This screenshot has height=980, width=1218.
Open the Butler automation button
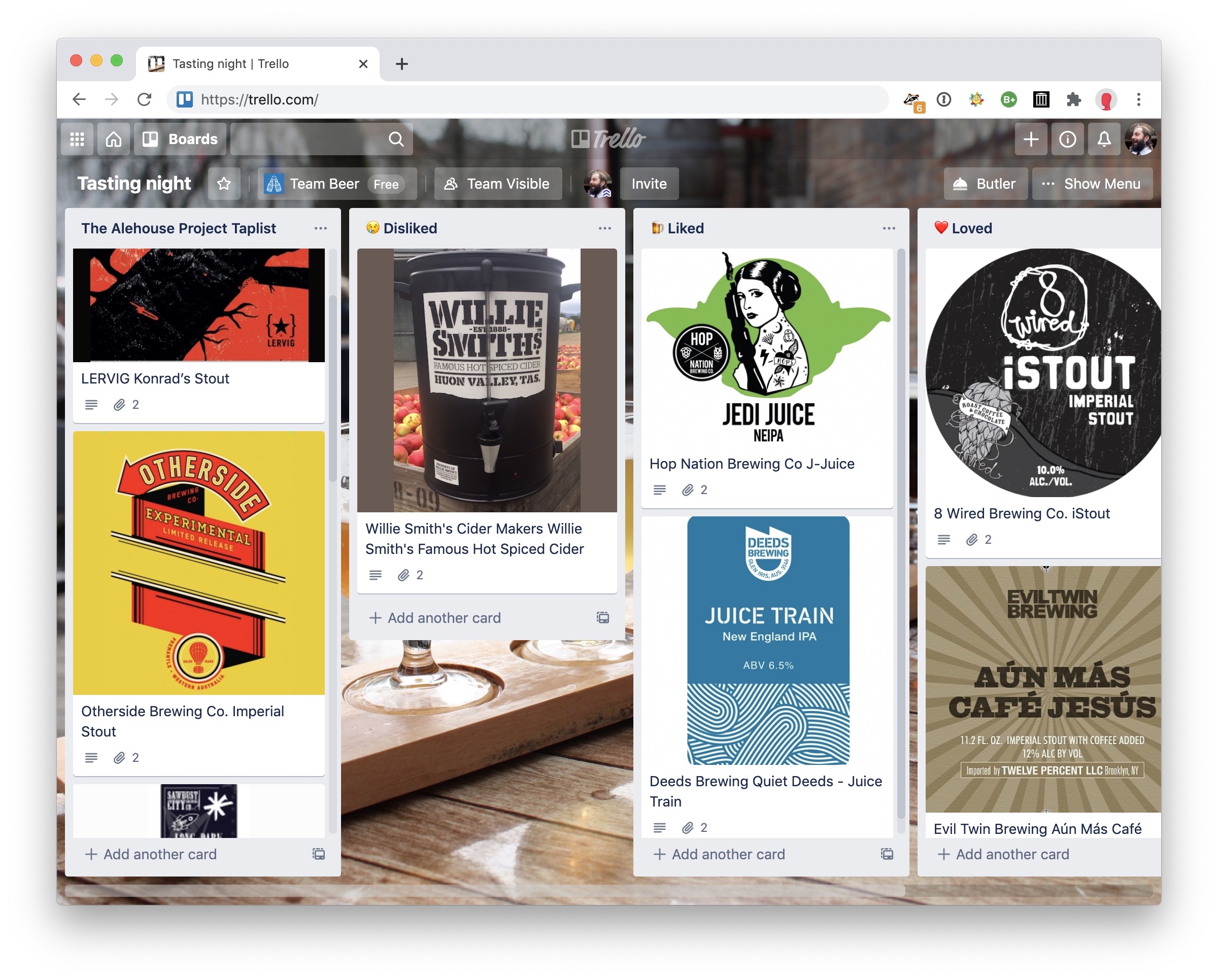coord(985,184)
